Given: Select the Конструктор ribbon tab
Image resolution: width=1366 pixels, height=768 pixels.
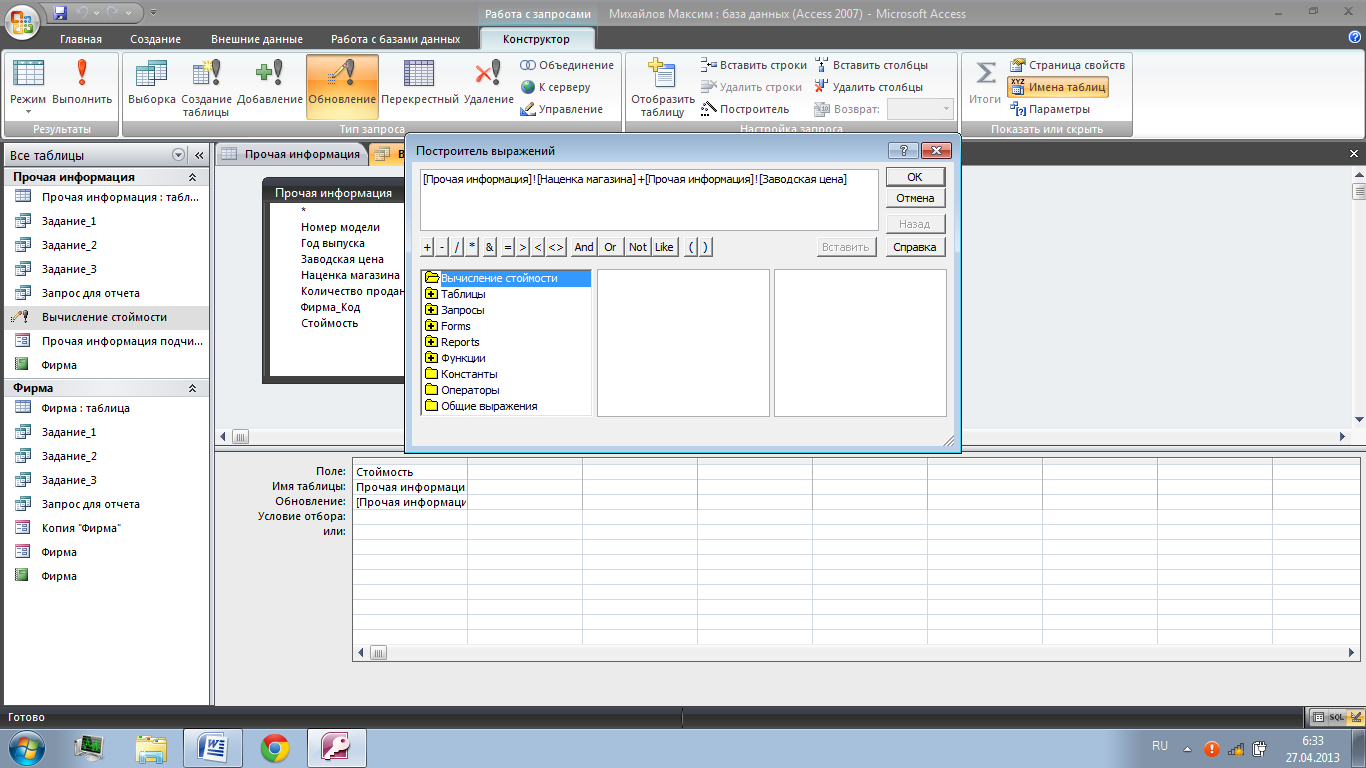Looking at the screenshot, I should click(x=538, y=39).
